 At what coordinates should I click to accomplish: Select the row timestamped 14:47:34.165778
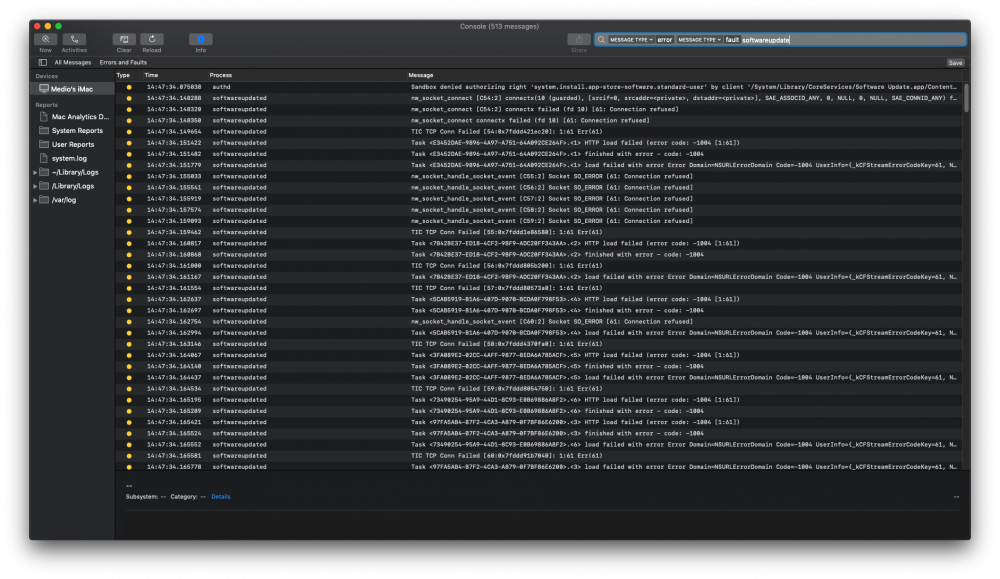click(539, 467)
